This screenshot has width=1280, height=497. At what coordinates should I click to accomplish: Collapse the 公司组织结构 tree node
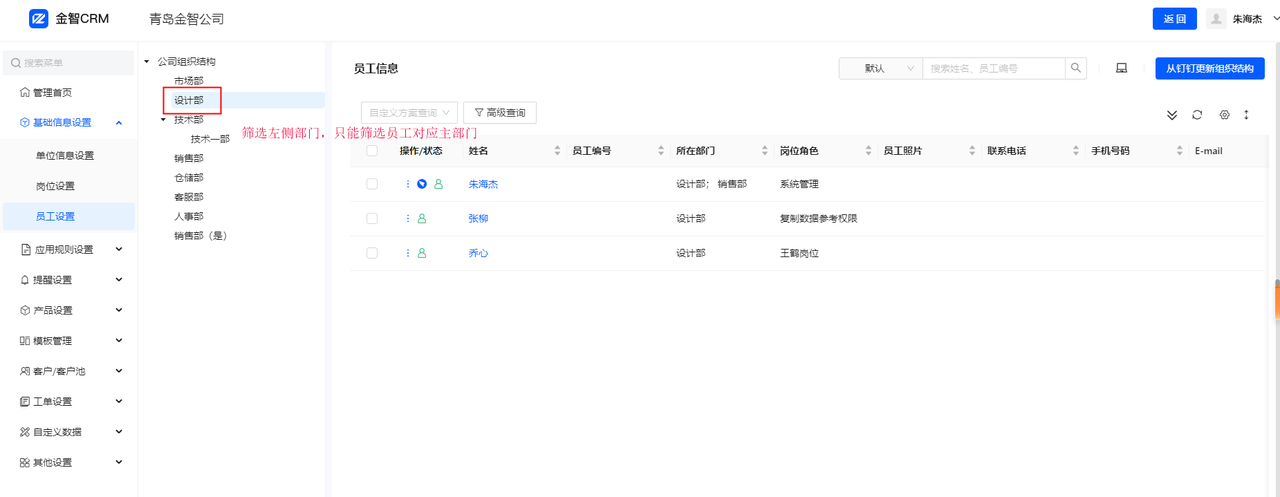[147, 62]
